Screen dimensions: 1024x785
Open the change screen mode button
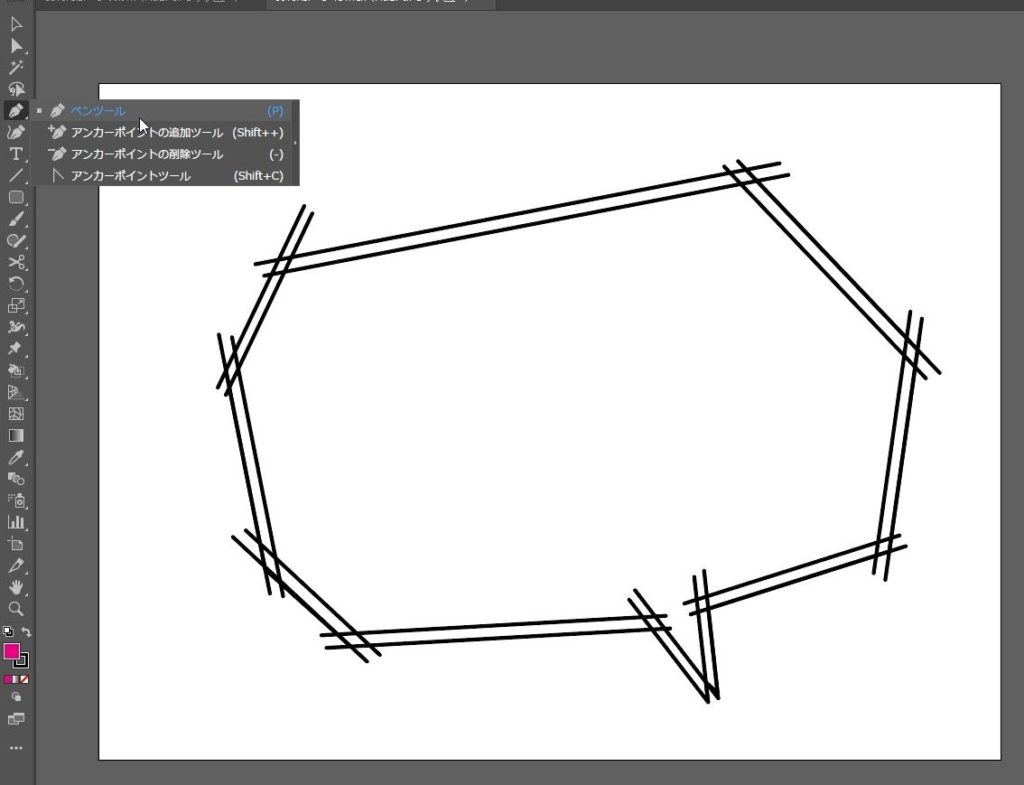click(x=16, y=719)
